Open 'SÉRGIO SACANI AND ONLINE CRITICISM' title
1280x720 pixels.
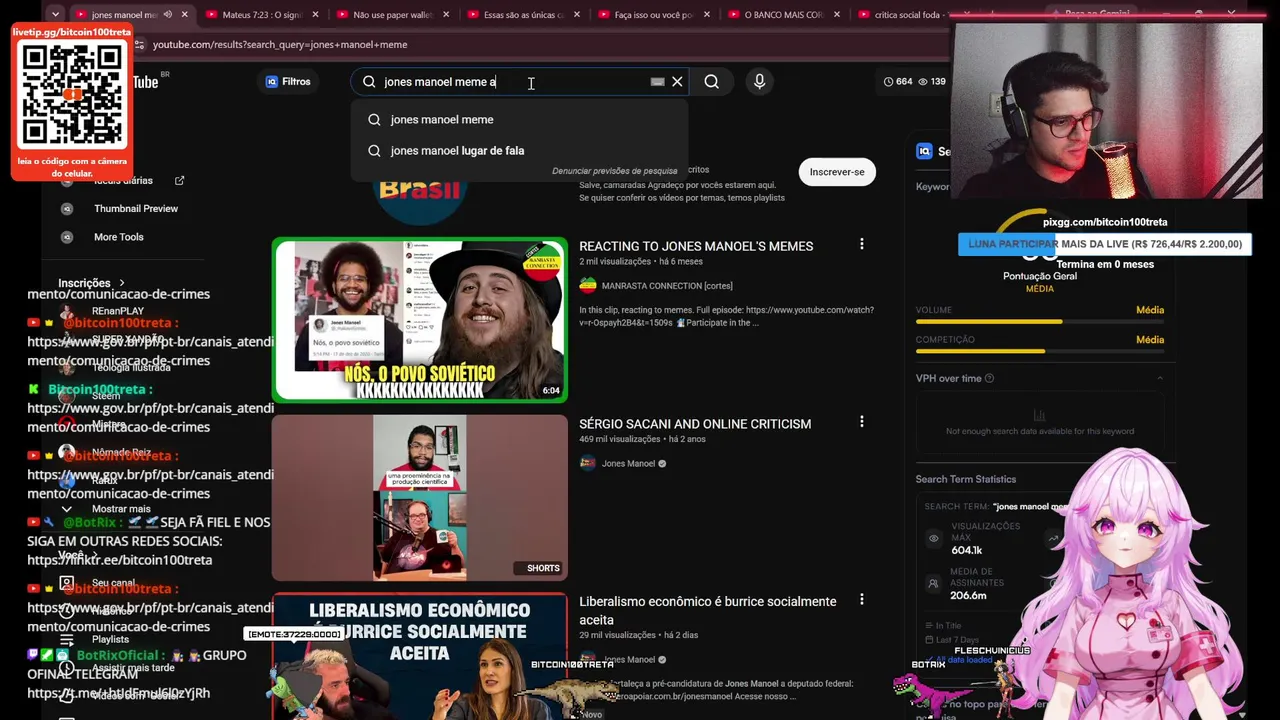click(x=695, y=424)
